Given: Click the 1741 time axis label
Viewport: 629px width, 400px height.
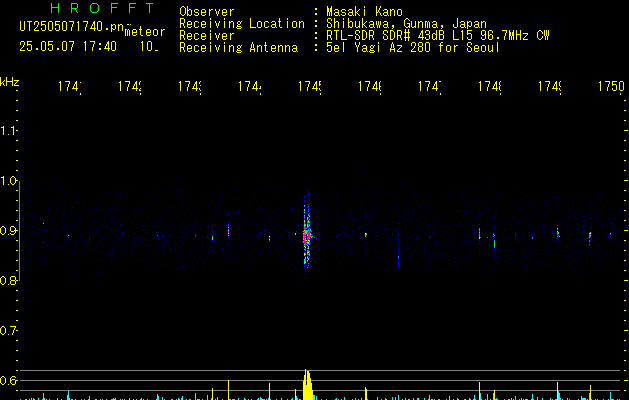Looking at the screenshot, I should tap(70, 86).
